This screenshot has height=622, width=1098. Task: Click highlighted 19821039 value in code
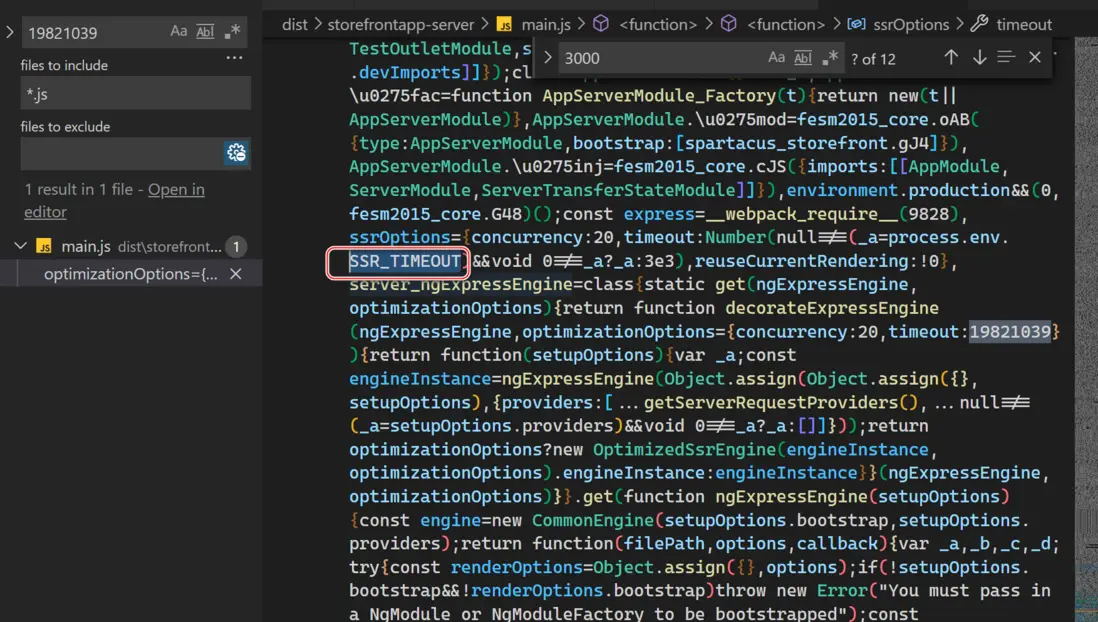1010,331
